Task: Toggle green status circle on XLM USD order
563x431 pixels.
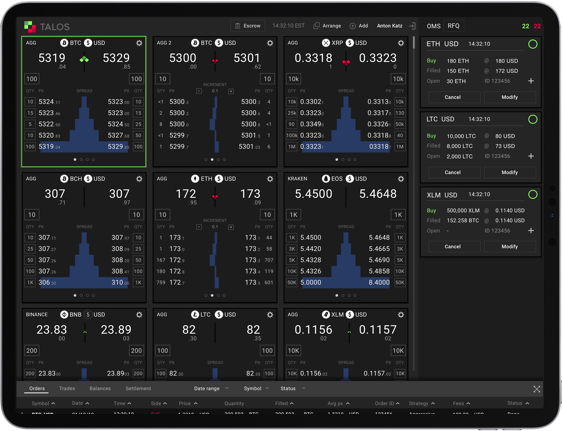Action: click(x=533, y=195)
